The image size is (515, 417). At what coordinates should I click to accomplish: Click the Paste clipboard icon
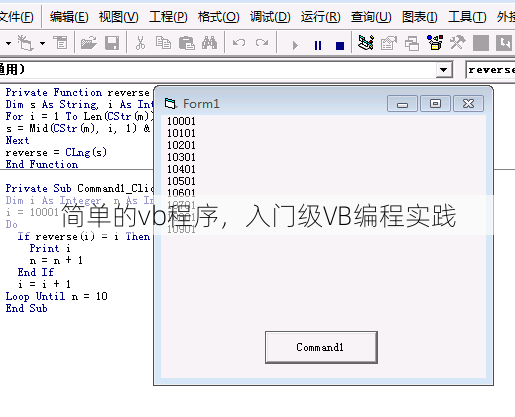click(x=186, y=43)
